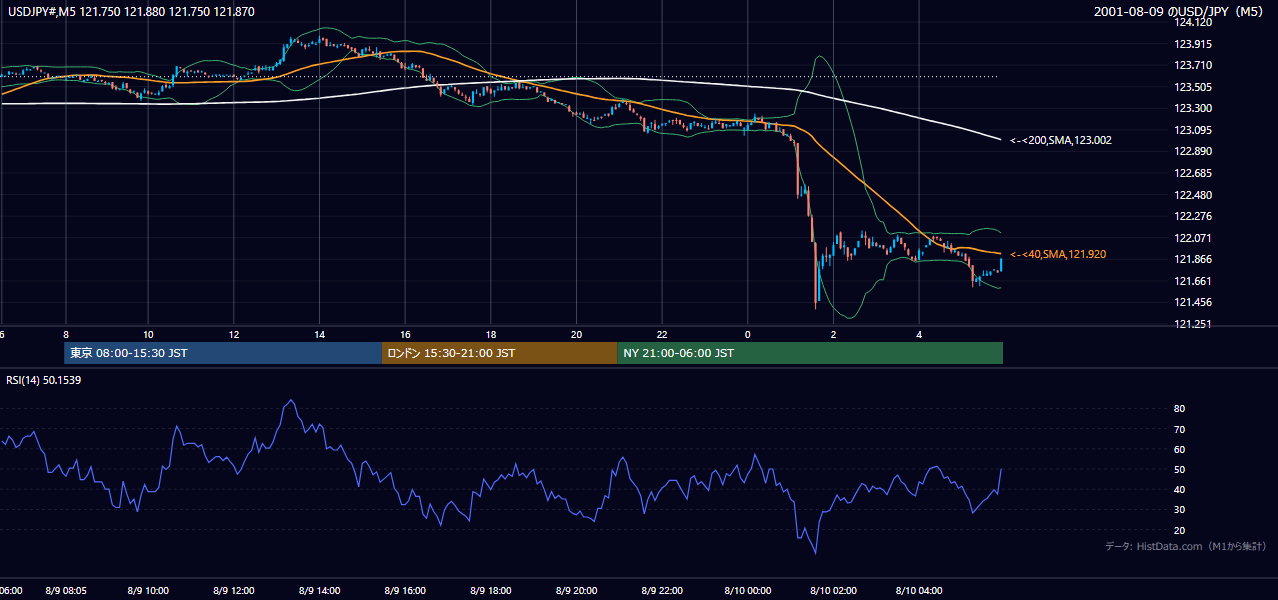Click hour 18 on the price chart axis
The image size is (1278, 600).
click(491, 334)
